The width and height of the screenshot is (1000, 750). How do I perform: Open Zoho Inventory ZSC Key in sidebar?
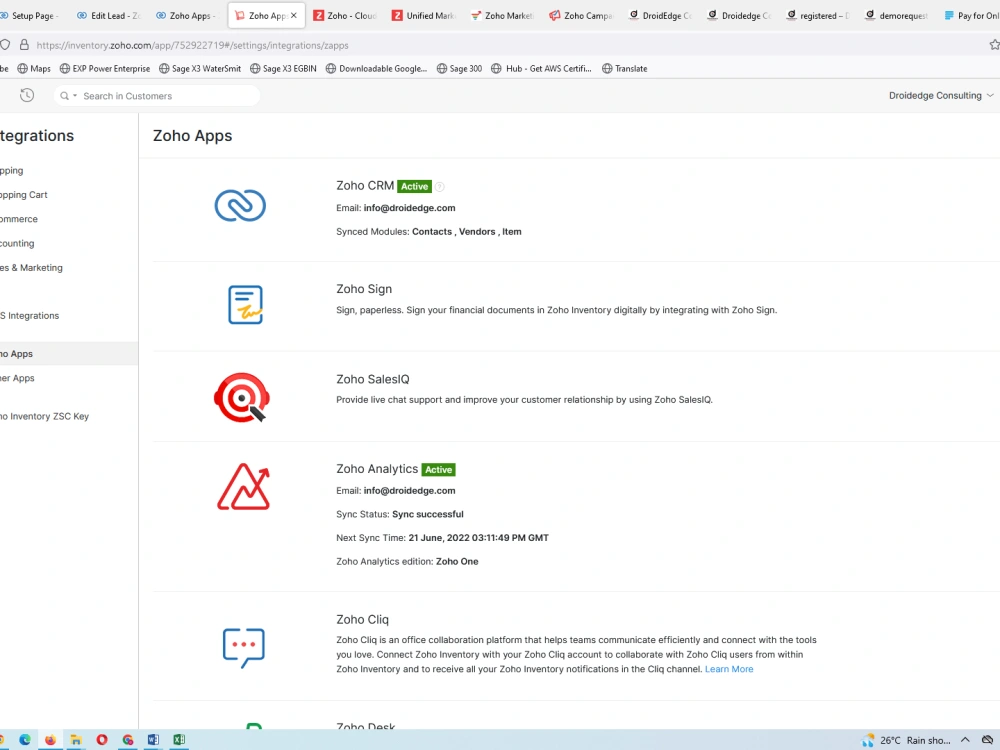[45, 416]
